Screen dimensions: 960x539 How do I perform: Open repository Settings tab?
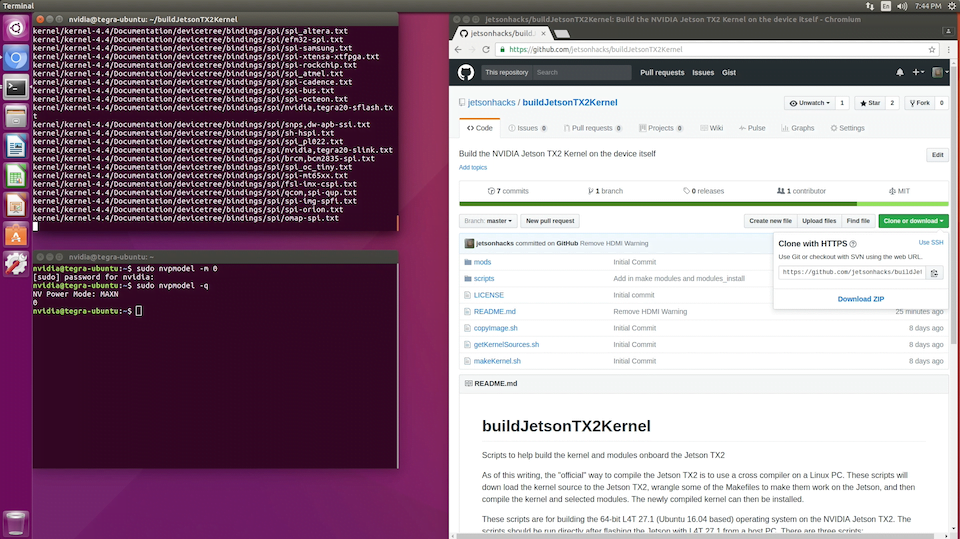847,129
